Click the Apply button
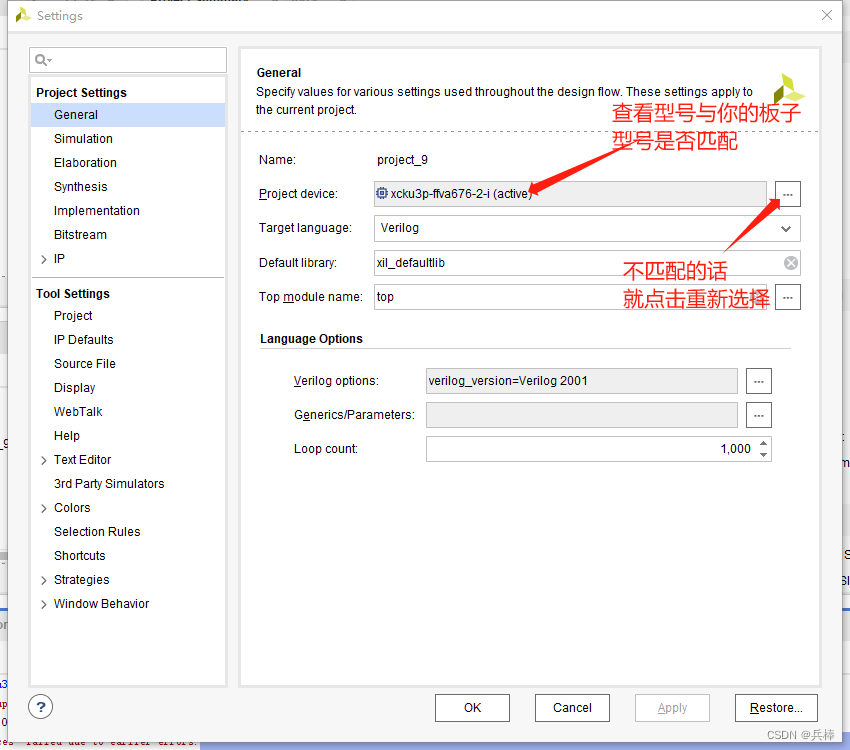Image resolution: width=850 pixels, height=750 pixels. [672, 708]
